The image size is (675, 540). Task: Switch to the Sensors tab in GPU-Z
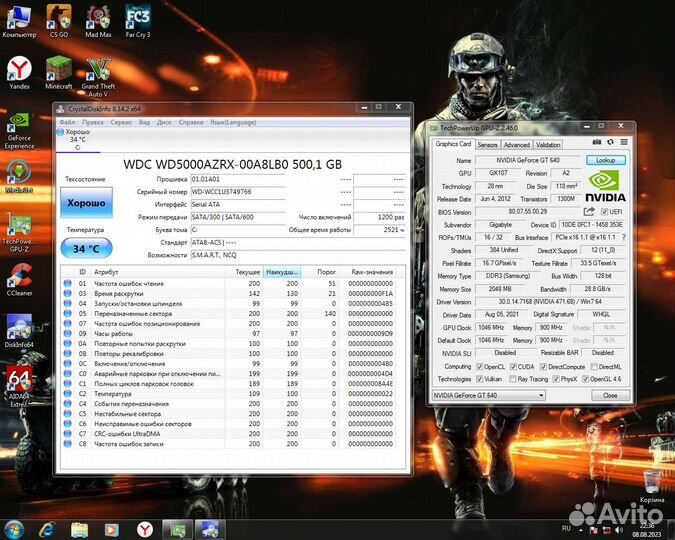point(487,145)
